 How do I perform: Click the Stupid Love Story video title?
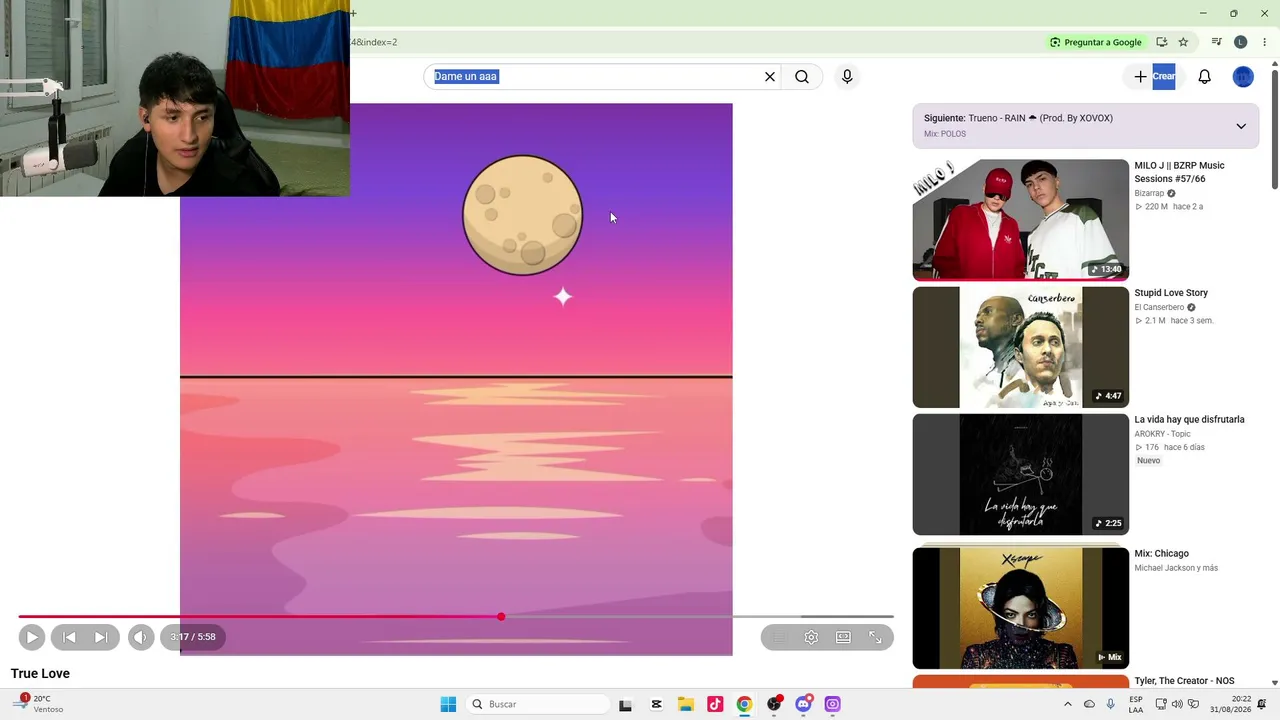click(x=1171, y=293)
